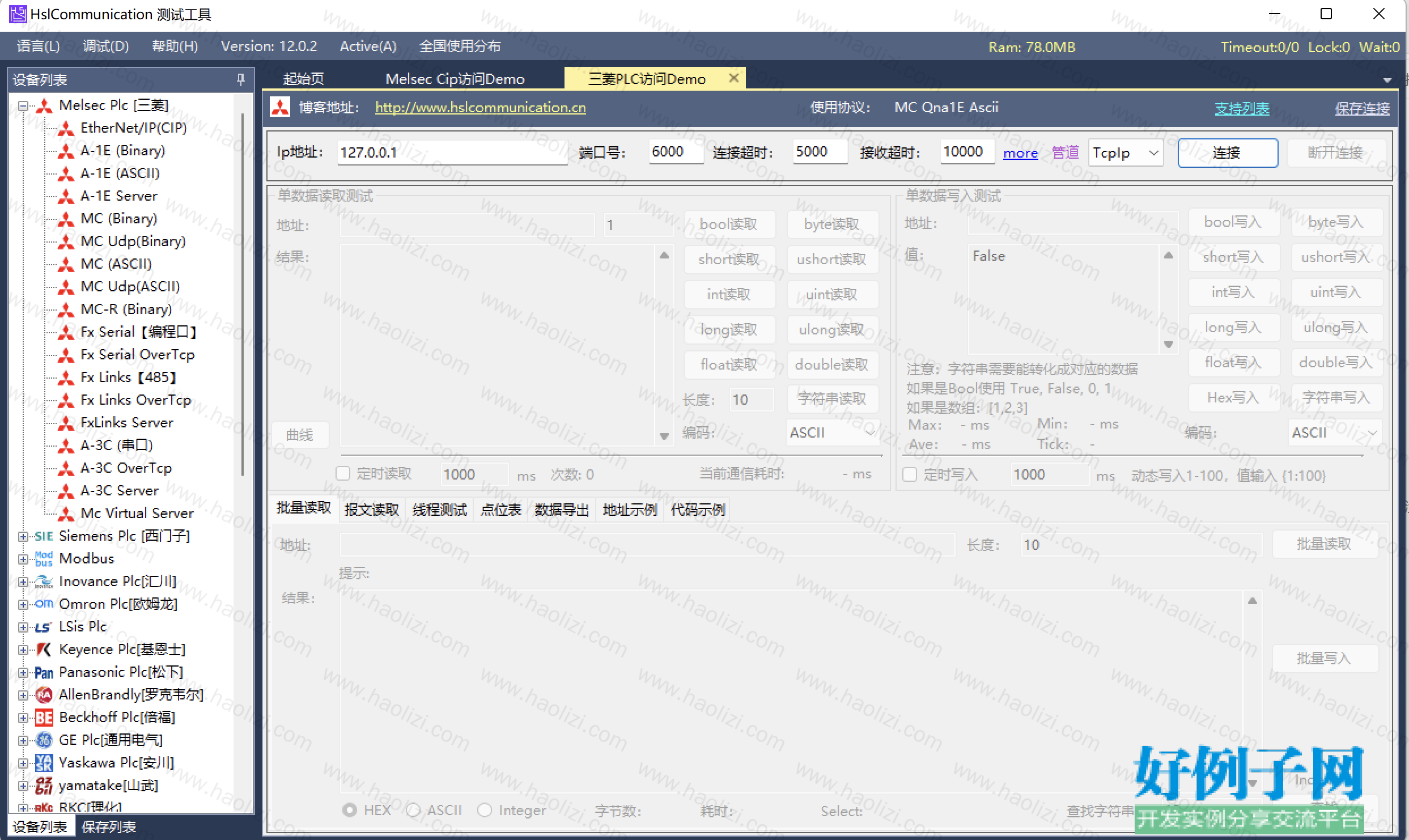Click the 接收超时 input field
Viewport: 1409px width, 840px height.
click(x=967, y=152)
